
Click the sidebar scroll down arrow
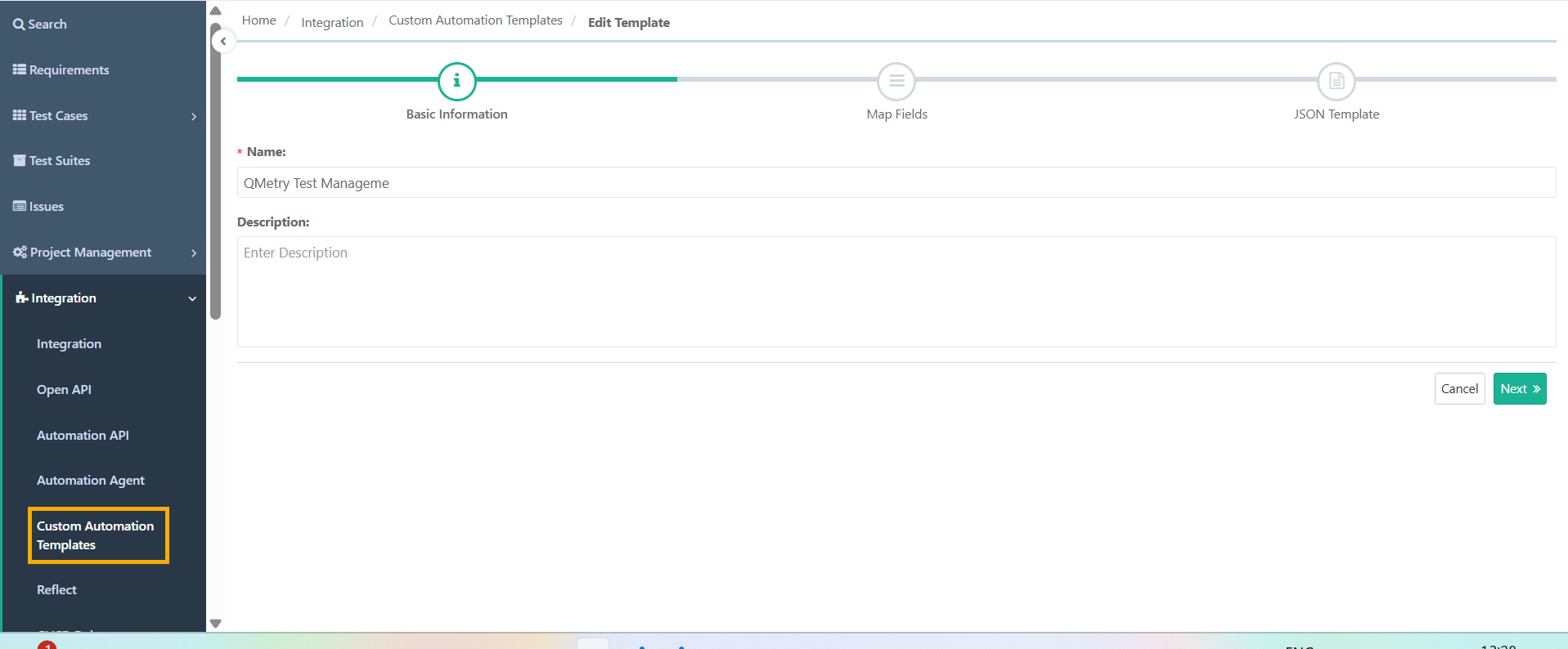point(216,623)
